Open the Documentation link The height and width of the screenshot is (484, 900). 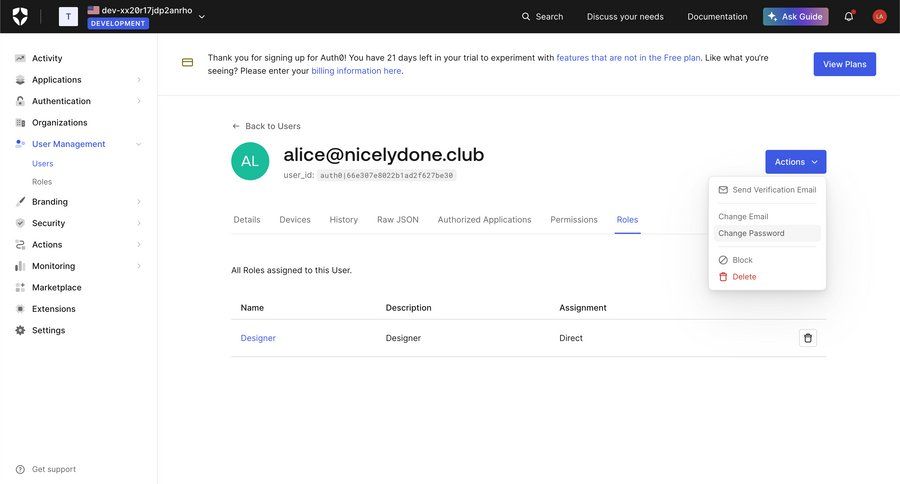coord(717,17)
